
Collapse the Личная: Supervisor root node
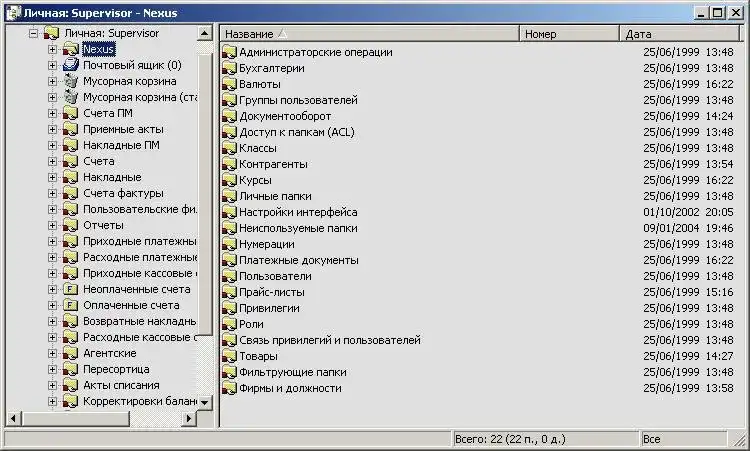[33, 33]
